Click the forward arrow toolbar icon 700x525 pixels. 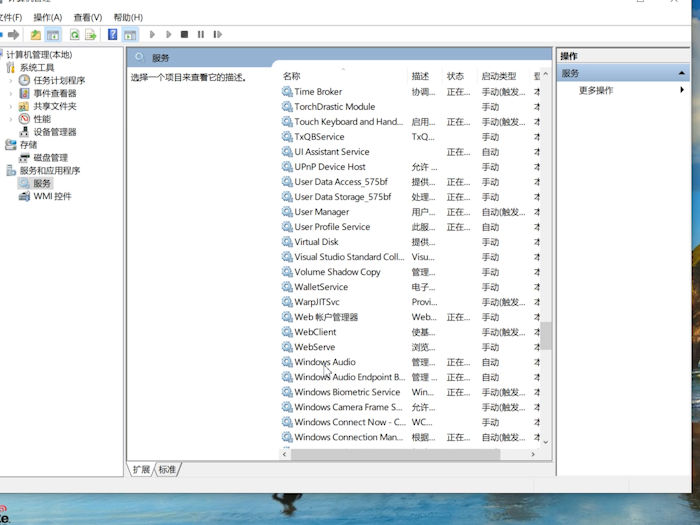14,34
